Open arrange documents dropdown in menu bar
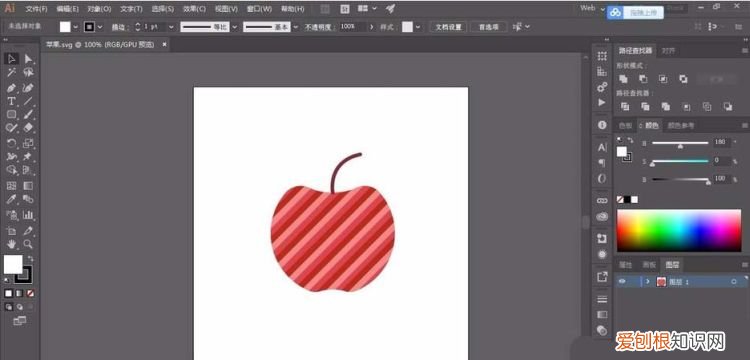The width and height of the screenshot is (750, 360). pos(367,8)
